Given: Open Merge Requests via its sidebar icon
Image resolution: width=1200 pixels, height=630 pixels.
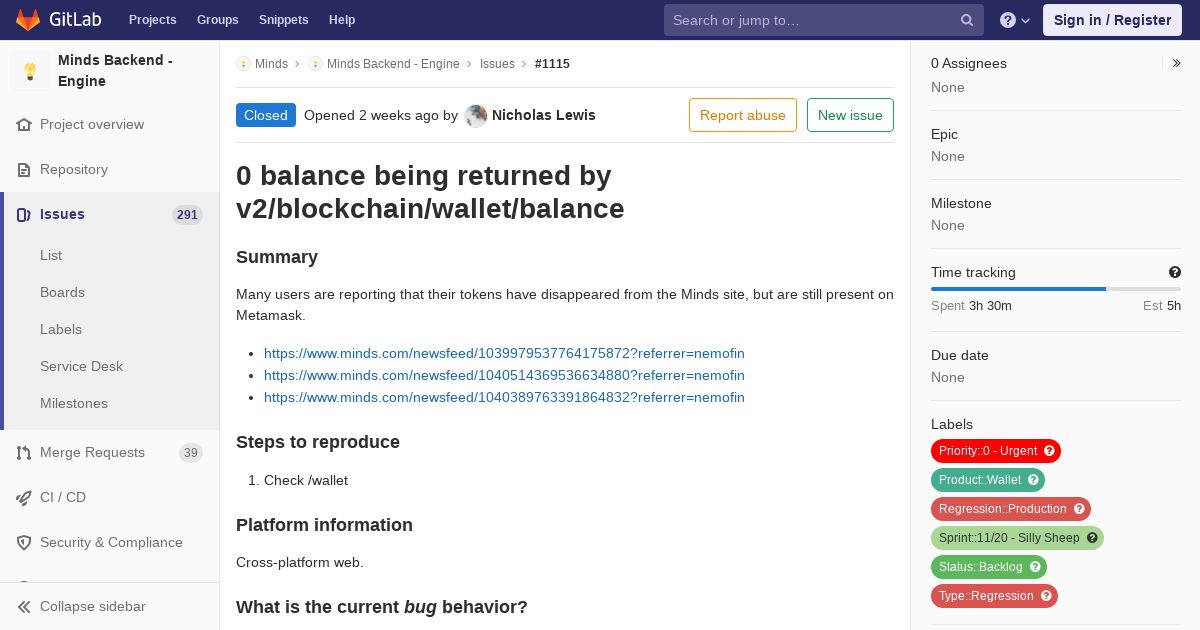Looking at the screenshot, I should [24, 453].
